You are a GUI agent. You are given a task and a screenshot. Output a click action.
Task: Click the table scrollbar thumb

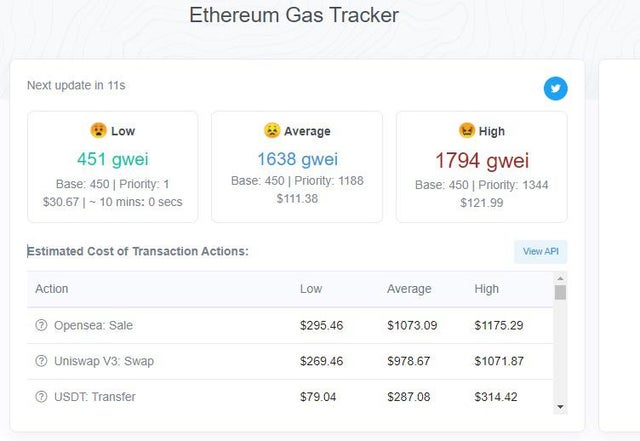click(560, 292)
